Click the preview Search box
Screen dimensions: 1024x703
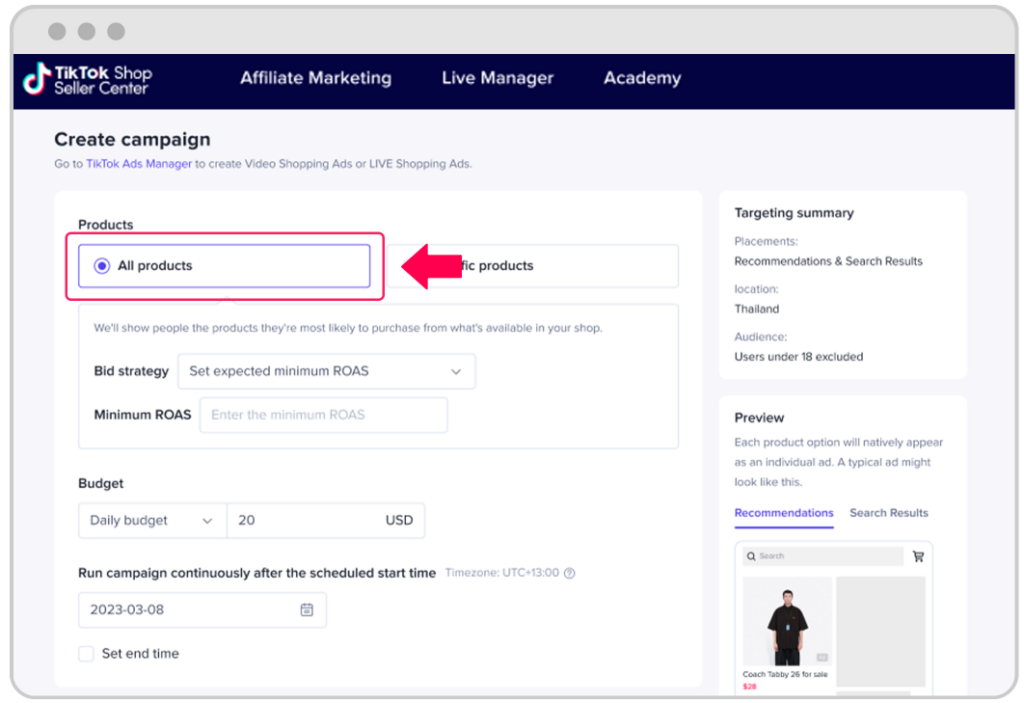click(x=823, y=556)
